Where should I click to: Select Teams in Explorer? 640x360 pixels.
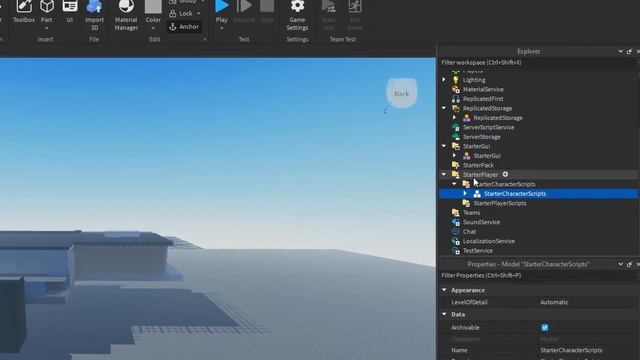[x=471, y=213]
